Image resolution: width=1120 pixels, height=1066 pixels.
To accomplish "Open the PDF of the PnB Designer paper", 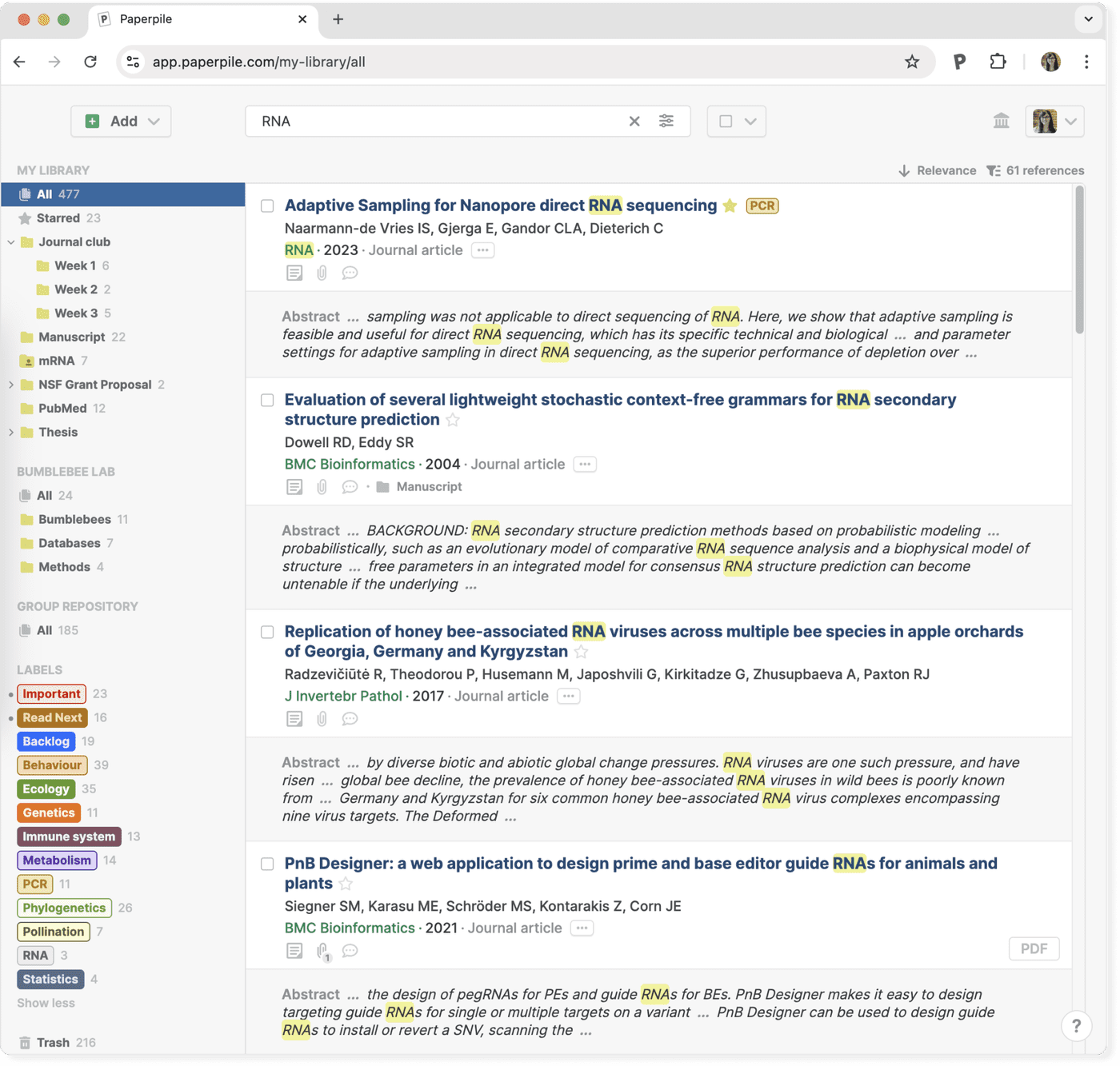I will tap(1033, 948).
